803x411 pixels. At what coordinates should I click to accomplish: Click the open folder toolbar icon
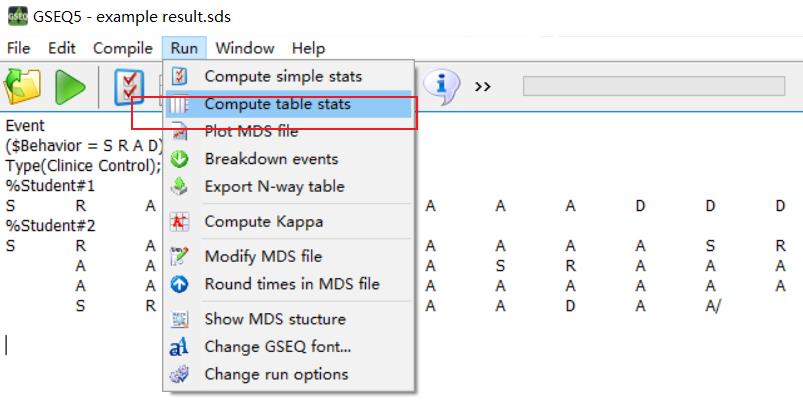tap(23, 87)
